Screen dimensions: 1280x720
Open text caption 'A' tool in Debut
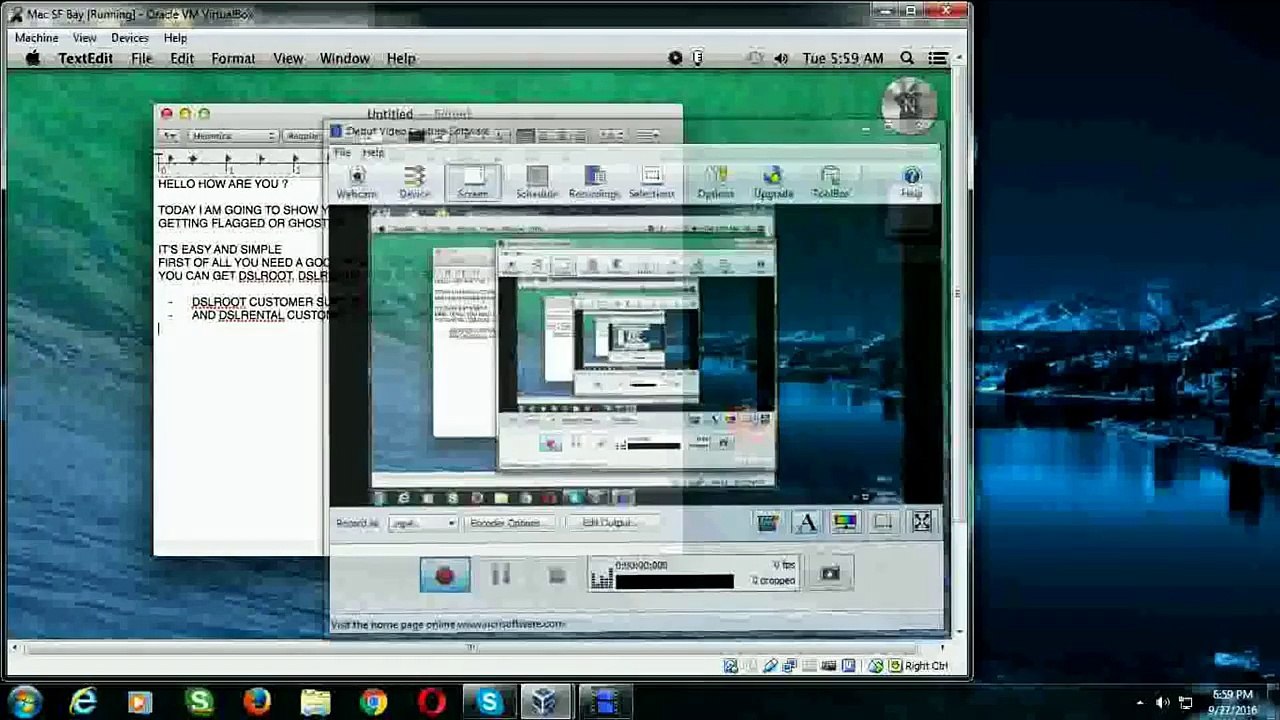806,522
